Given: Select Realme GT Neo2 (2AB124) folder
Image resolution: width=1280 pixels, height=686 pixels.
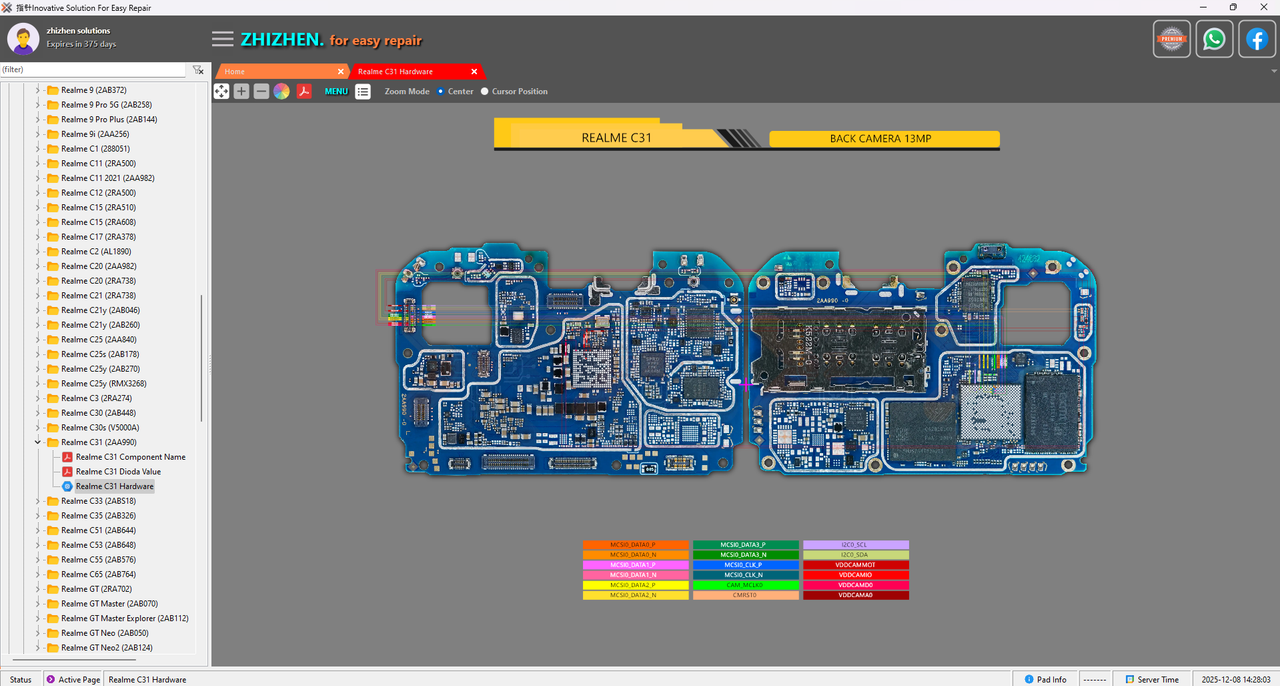Looking at the screenshot, I should click(x=106, y=648).
